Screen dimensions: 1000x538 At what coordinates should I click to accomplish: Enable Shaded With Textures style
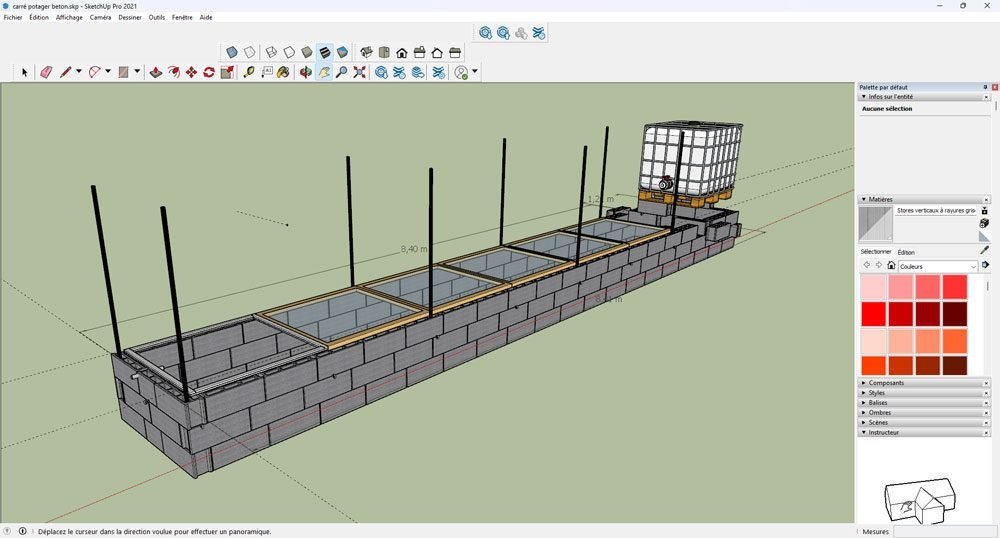click(325, 52)
